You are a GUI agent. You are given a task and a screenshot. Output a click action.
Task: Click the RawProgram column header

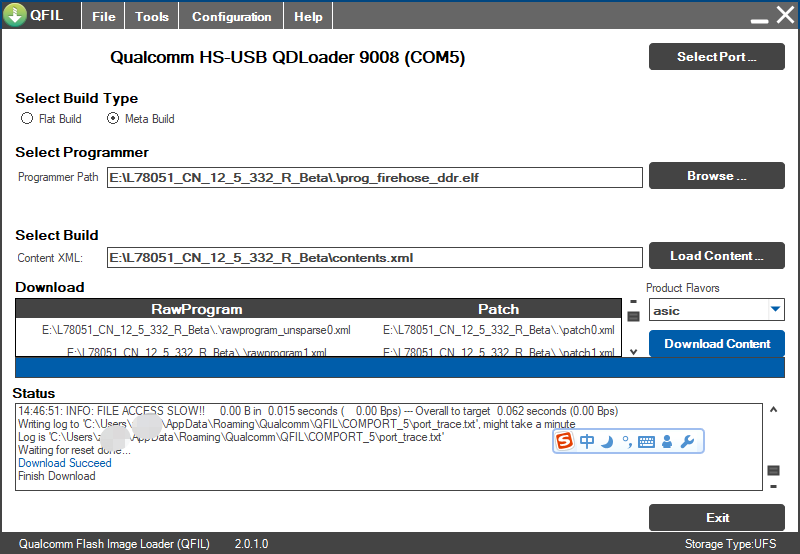(196, 309)
